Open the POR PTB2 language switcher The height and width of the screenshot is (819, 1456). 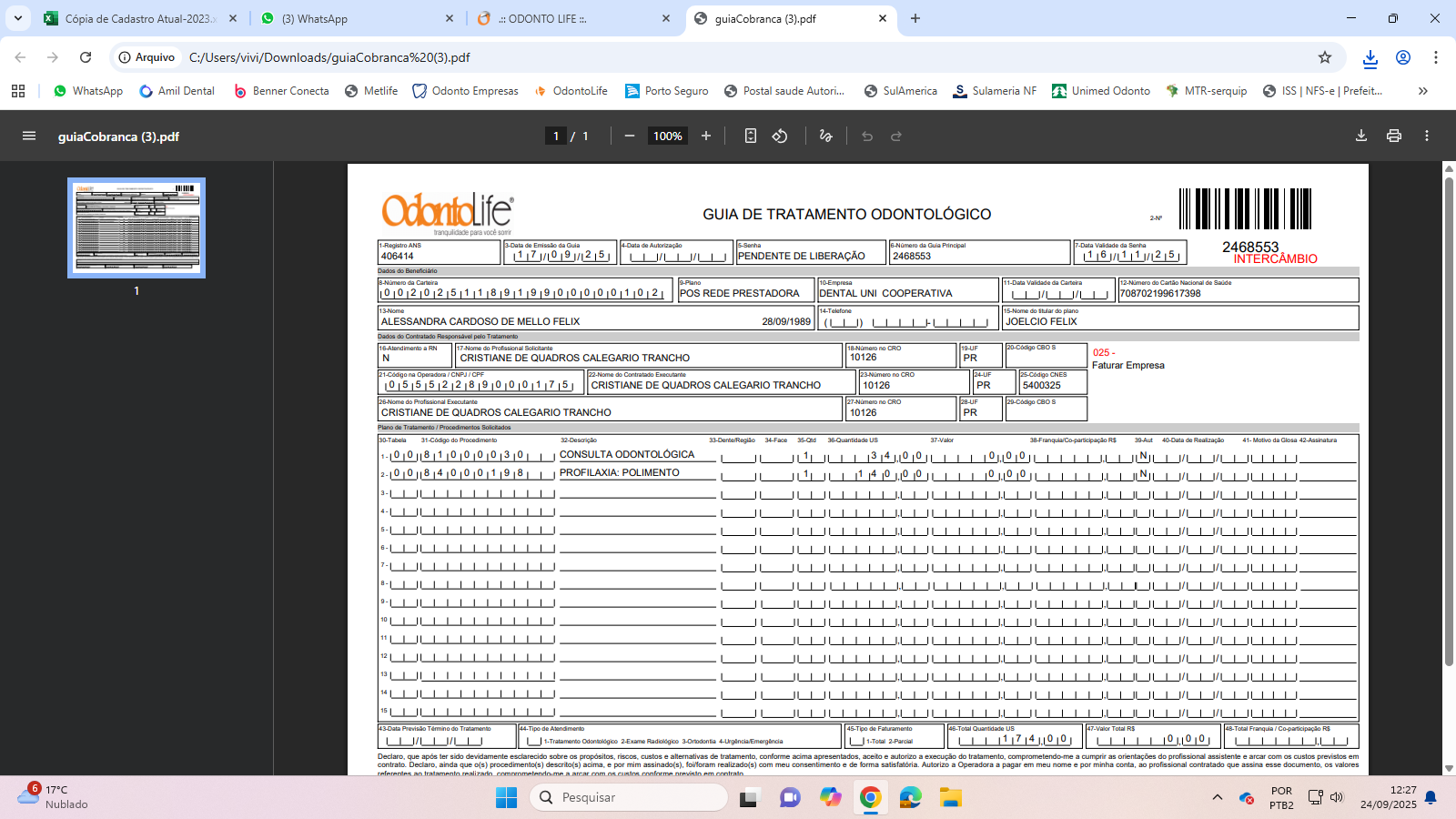coord(1281,798)
